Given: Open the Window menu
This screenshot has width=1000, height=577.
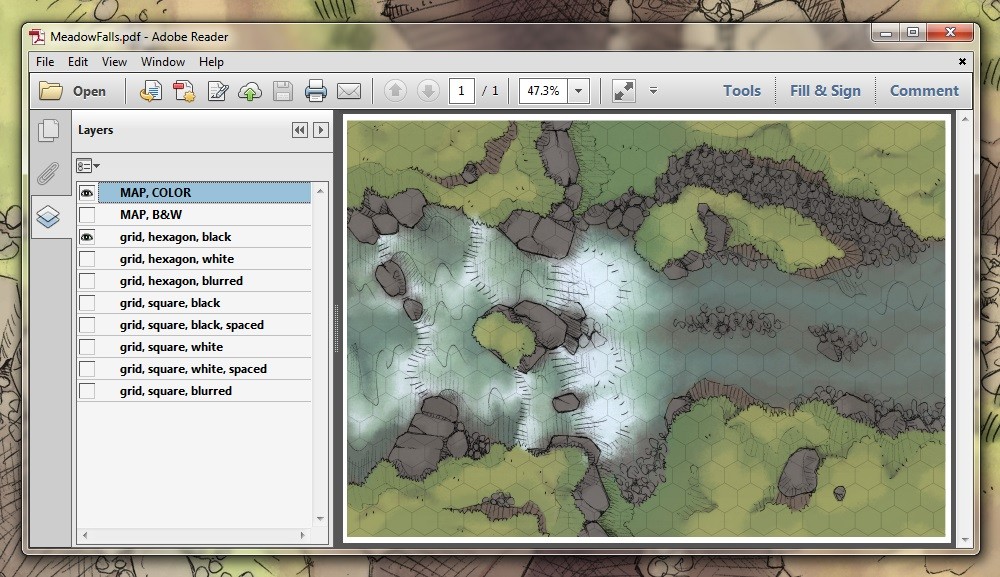Looking at the screenshot, I should (x=163, y=62).
